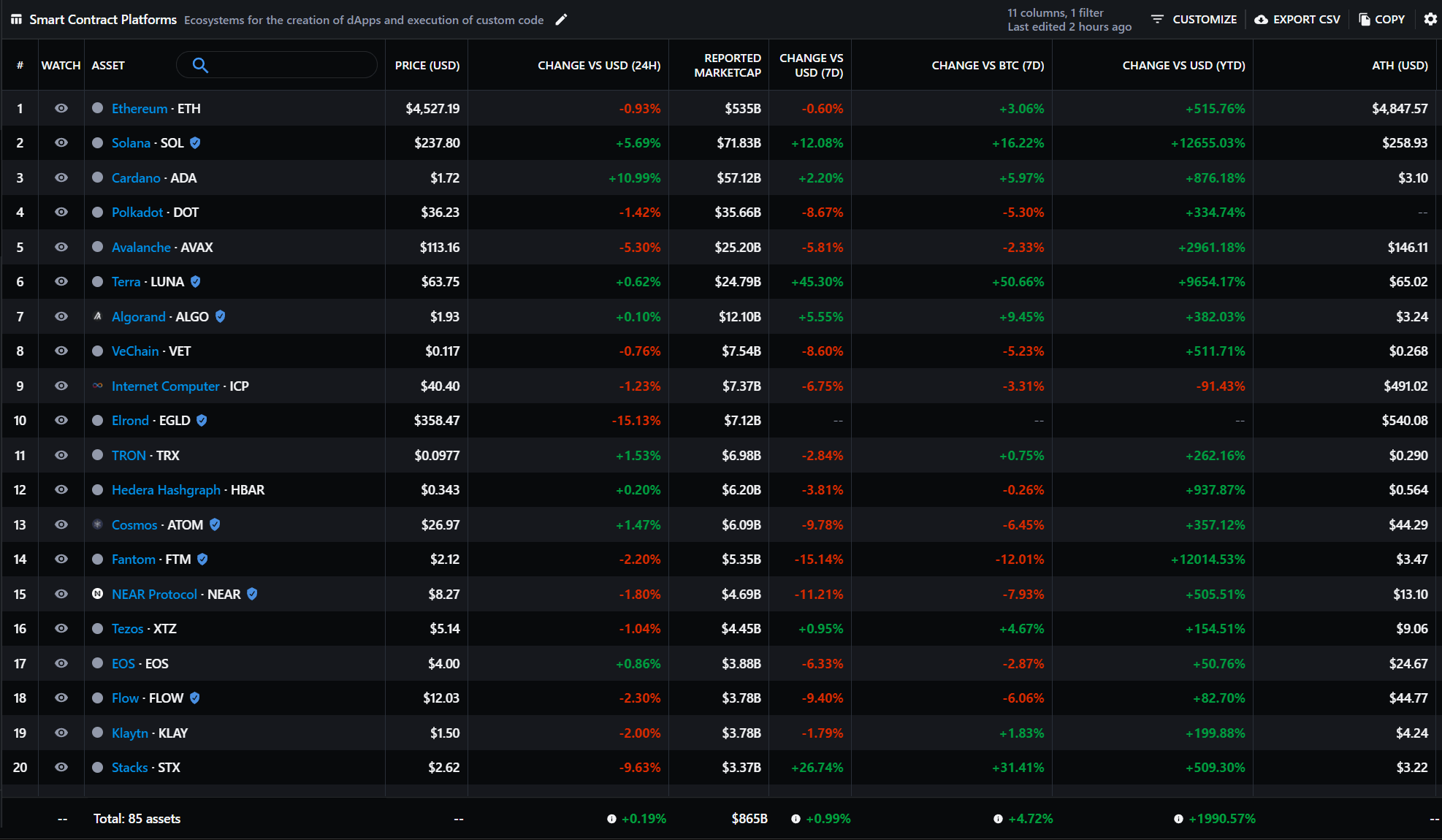The image size is (1442, 840).
Task: Toggle the watch eye for Stacks
Action: (x=61, y=767)
